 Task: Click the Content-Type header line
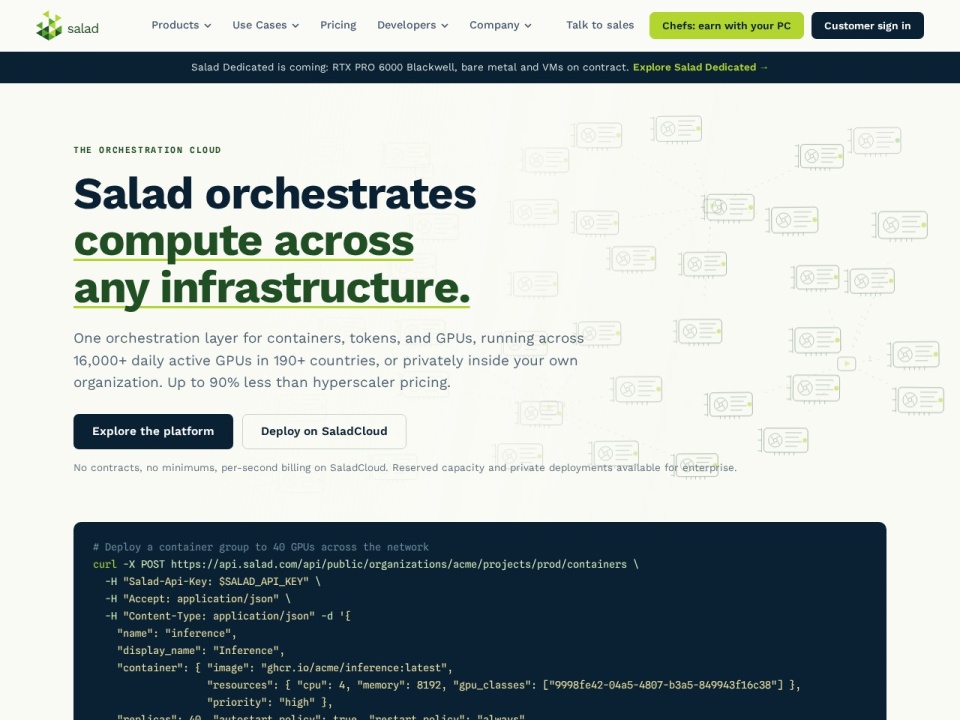[228, 616]
